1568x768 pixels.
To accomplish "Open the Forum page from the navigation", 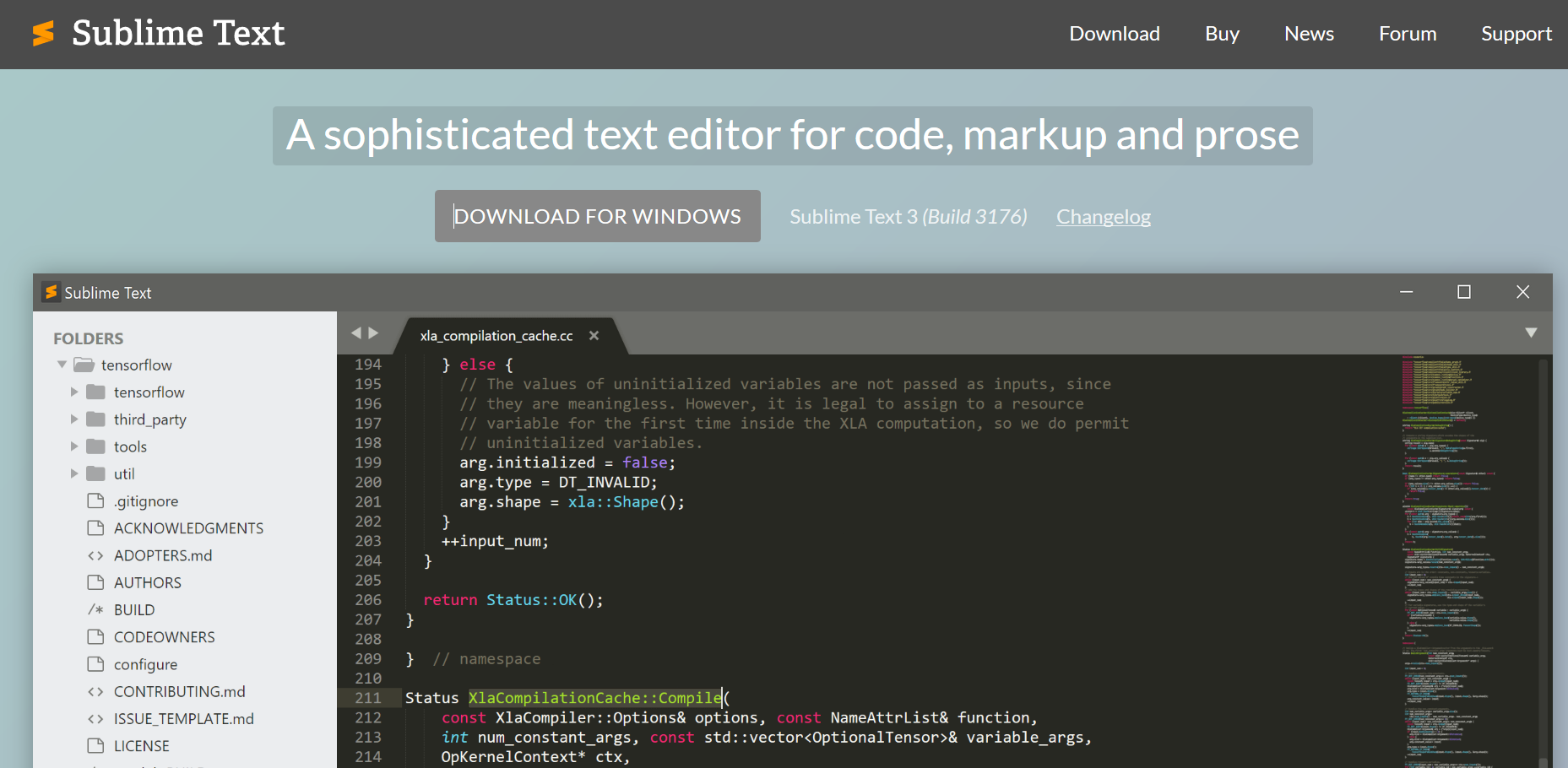I will point(1407,34).
